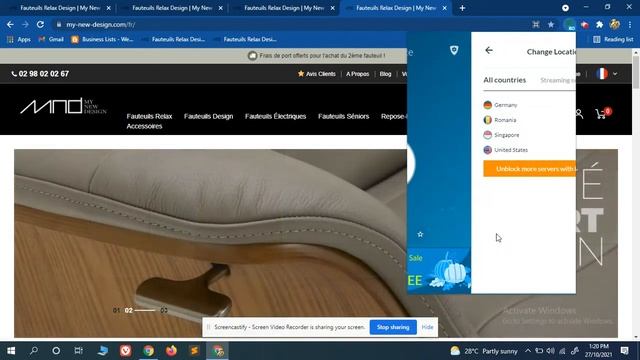640x360 pixels.
Task: Open the notification center
Action: pos(624,351)
